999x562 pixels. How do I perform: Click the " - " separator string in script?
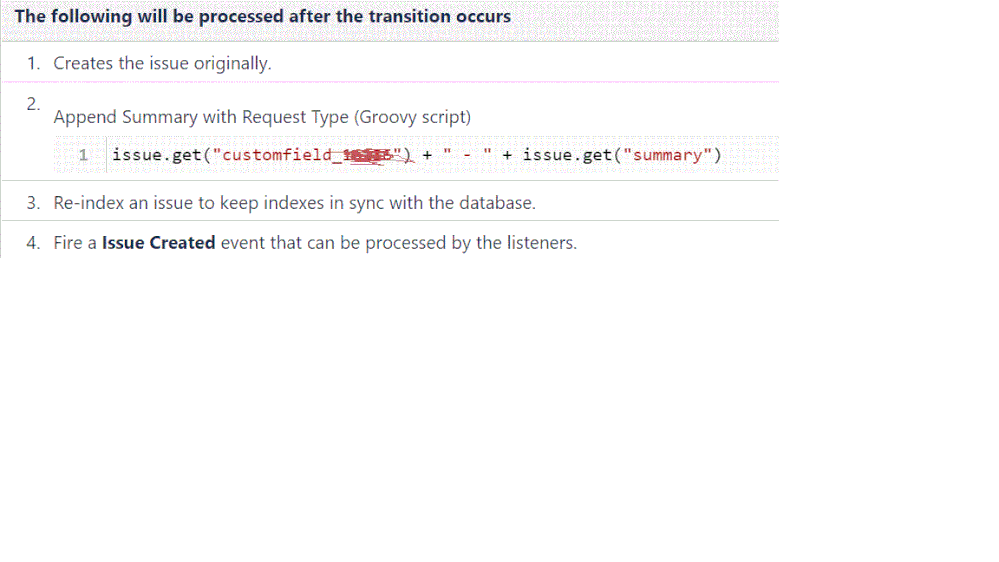pyautogui.click(x=467, y=155)
